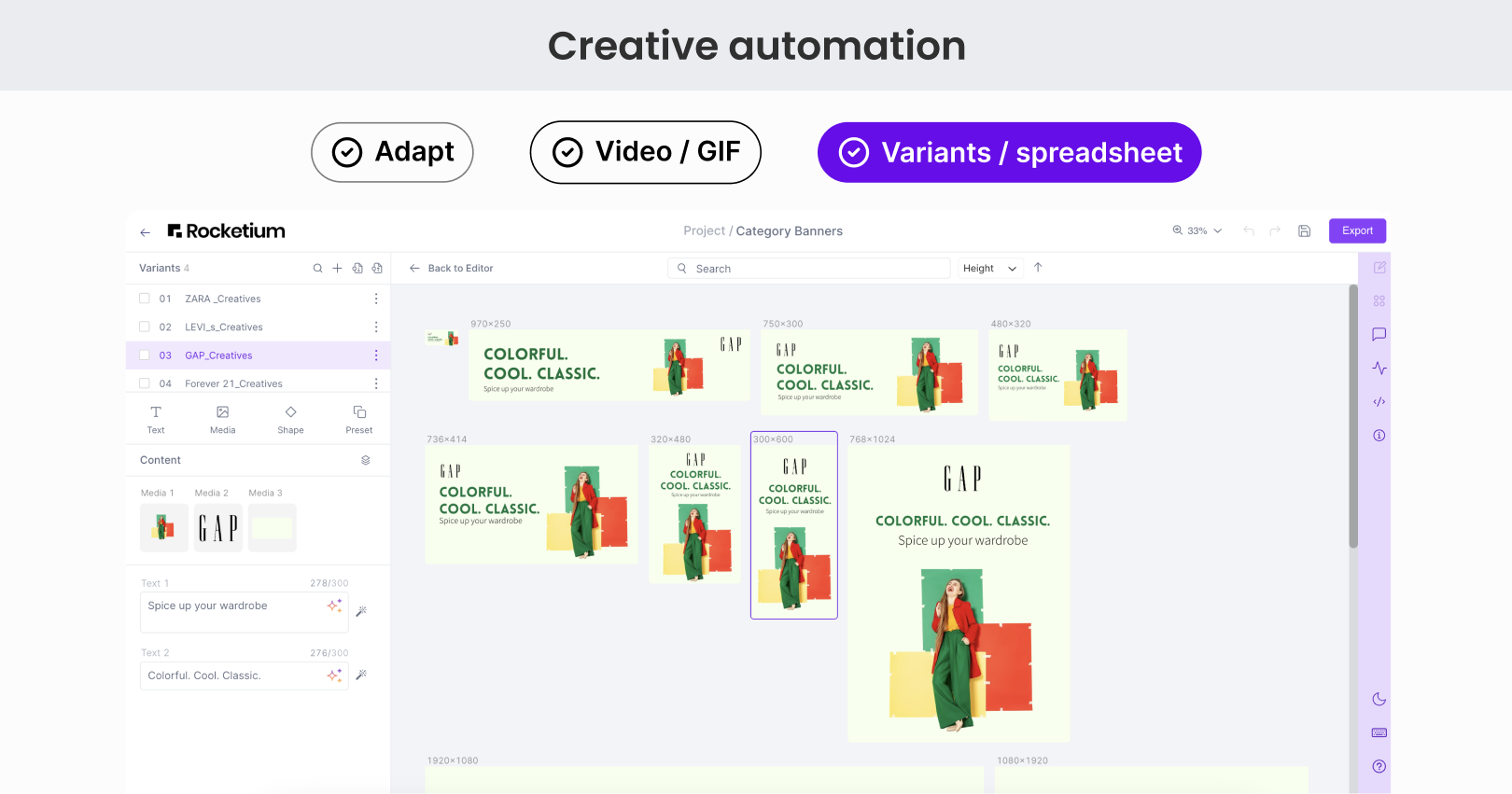Click the Text 2 field 'Colorful. Cool. Classic.'
The width and height of the screenshot is (1512, 794).
pyautogui.click(x=244, y=676)
